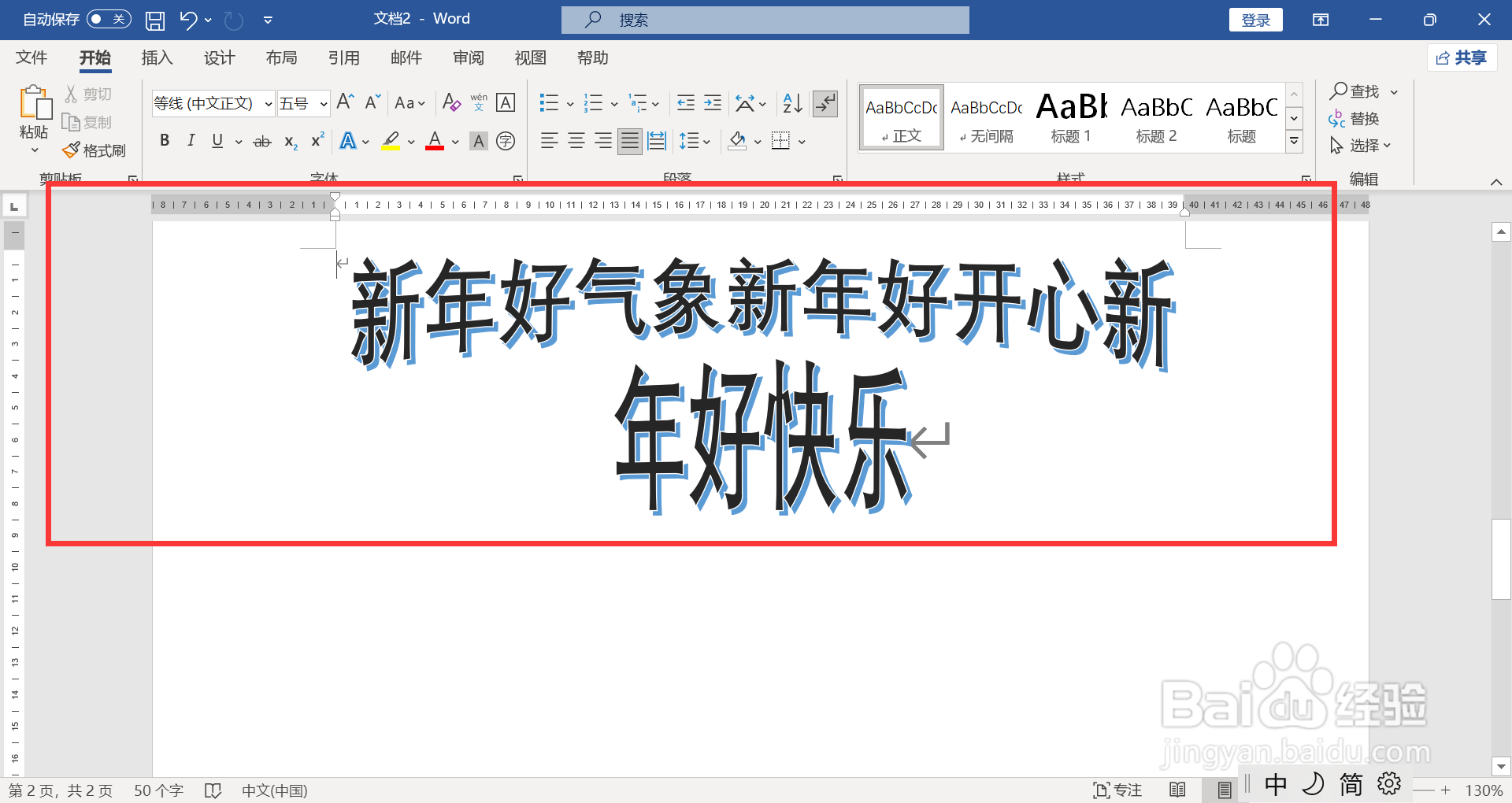Screen dimensions: 1512x803
Task: Click Decrease Font Size icon
Action: click(x=372, y=102)
